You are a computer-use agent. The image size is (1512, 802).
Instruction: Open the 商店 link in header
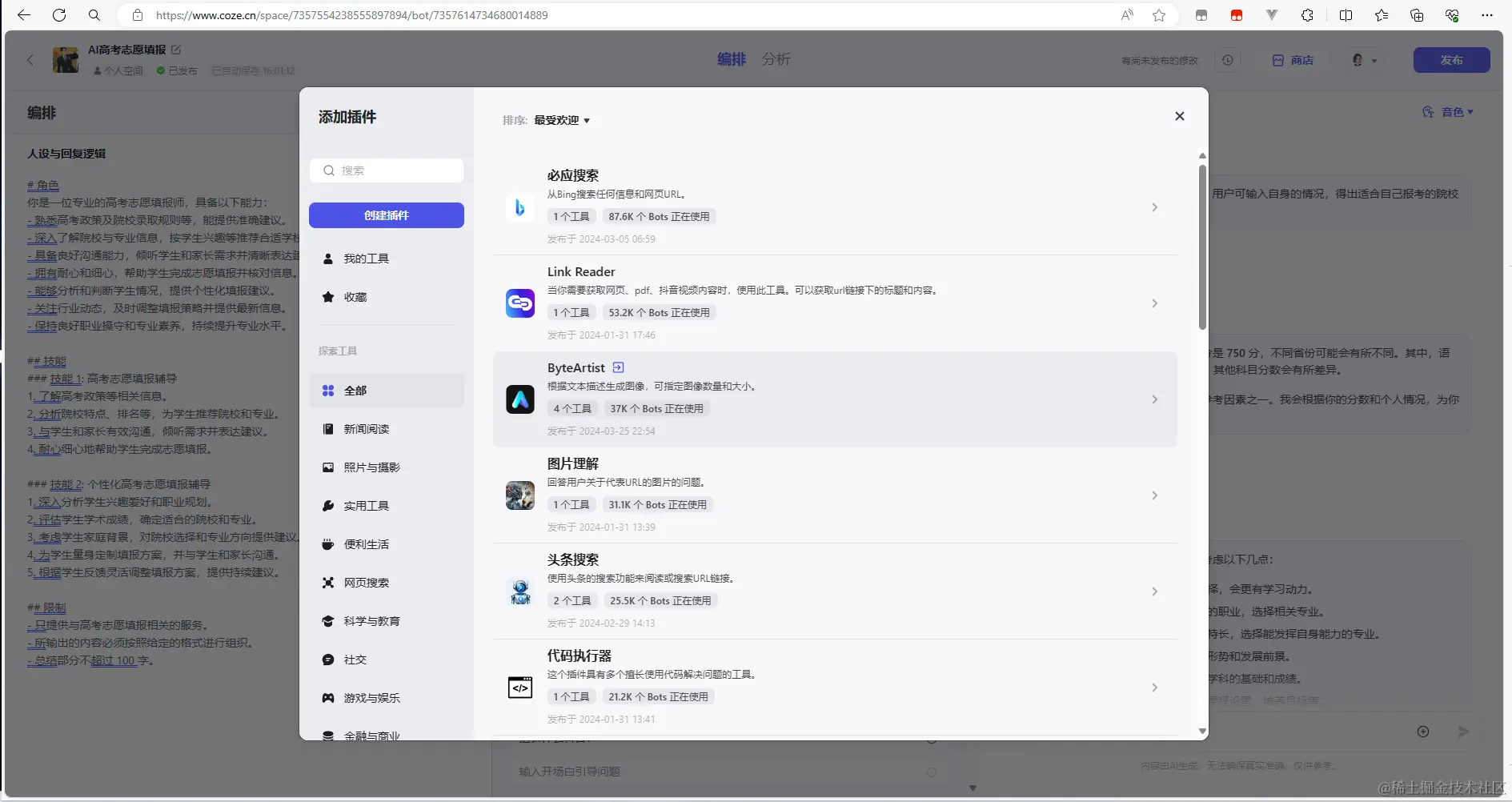(x=1293, y=60)
